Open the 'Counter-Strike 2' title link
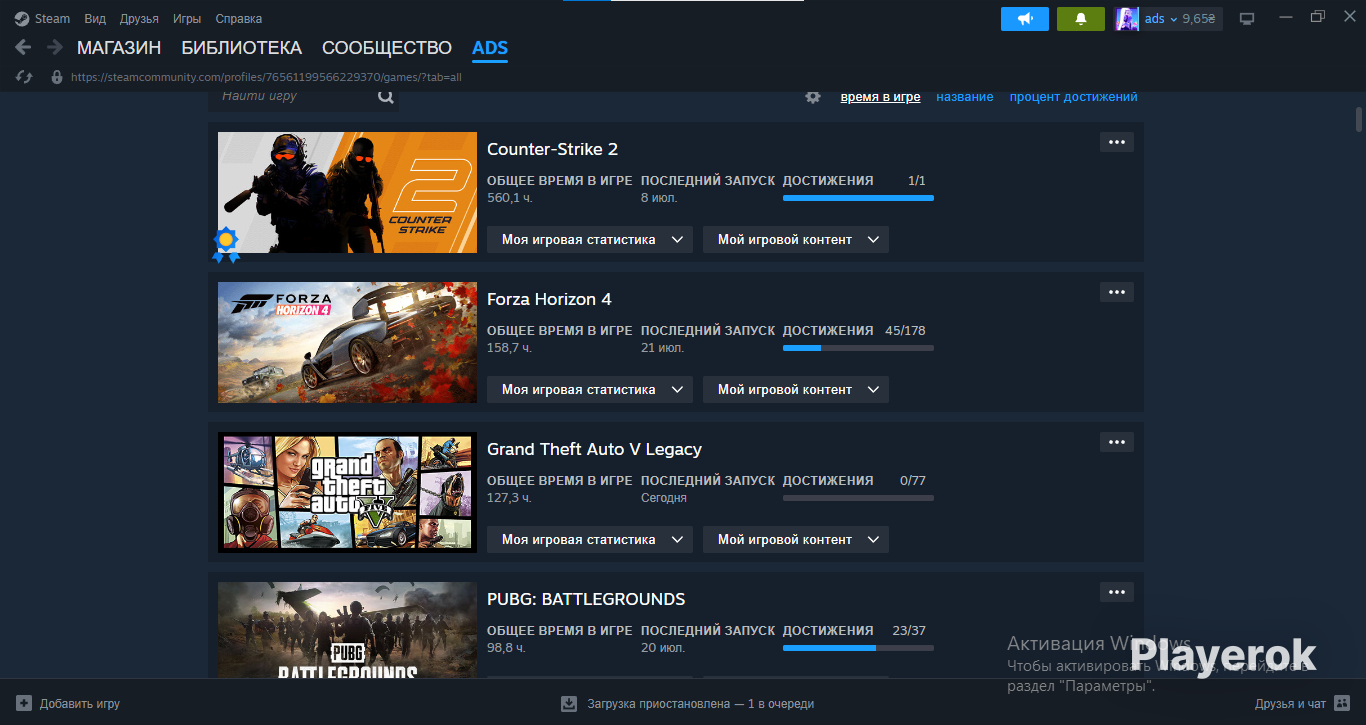 click(x=552, y=149)
